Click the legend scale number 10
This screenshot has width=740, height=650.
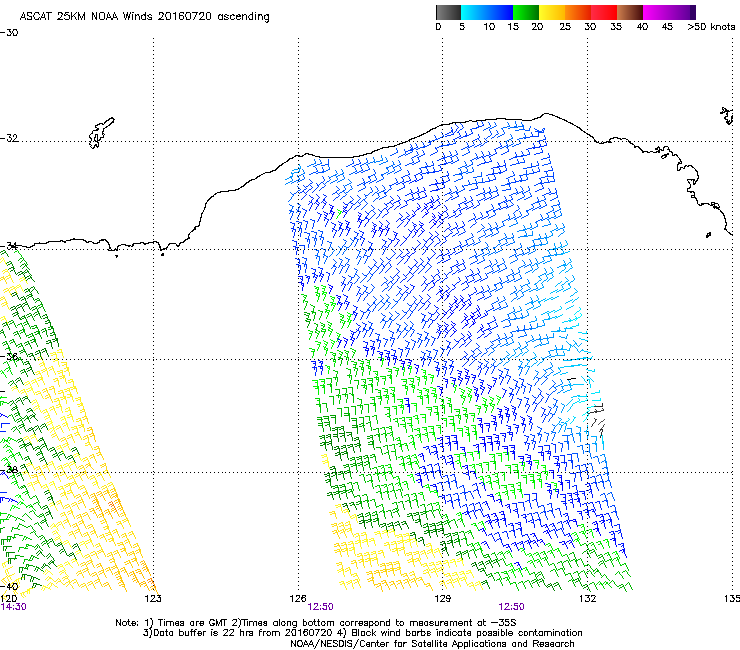[489, 27]
